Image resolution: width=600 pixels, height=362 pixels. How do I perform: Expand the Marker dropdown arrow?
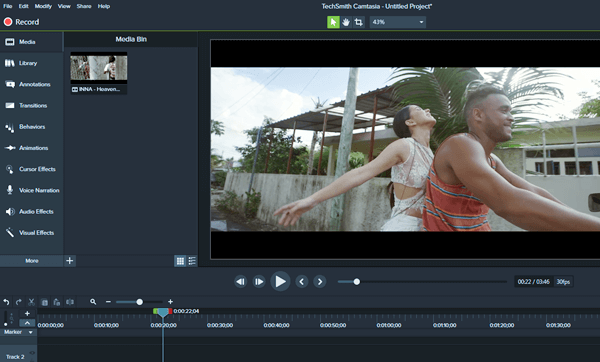(31, 332)
